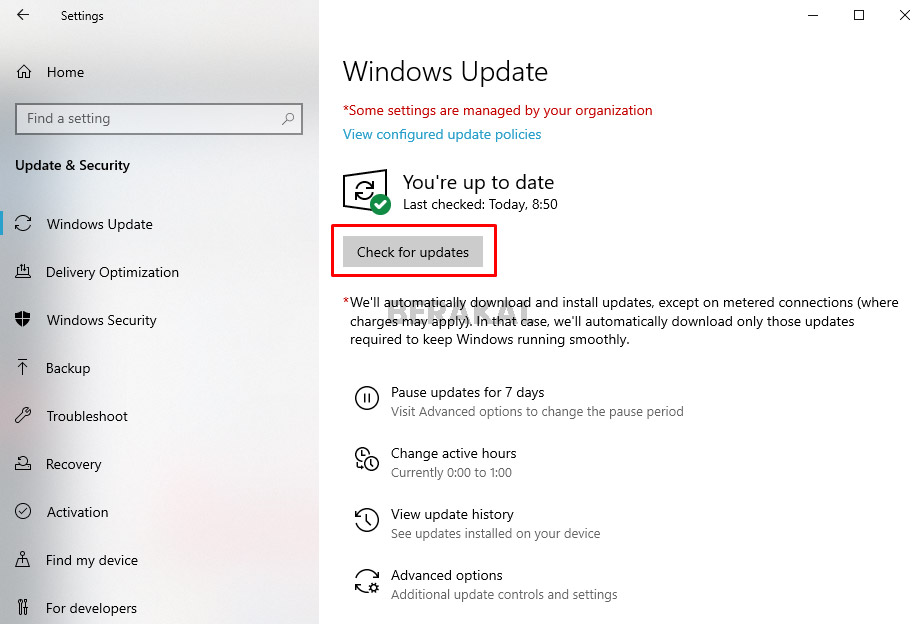Image resolution: width=922 pixels, height=624 pixels.
Task: Open View configured update policies link
Action: click(x=442, y=134)
